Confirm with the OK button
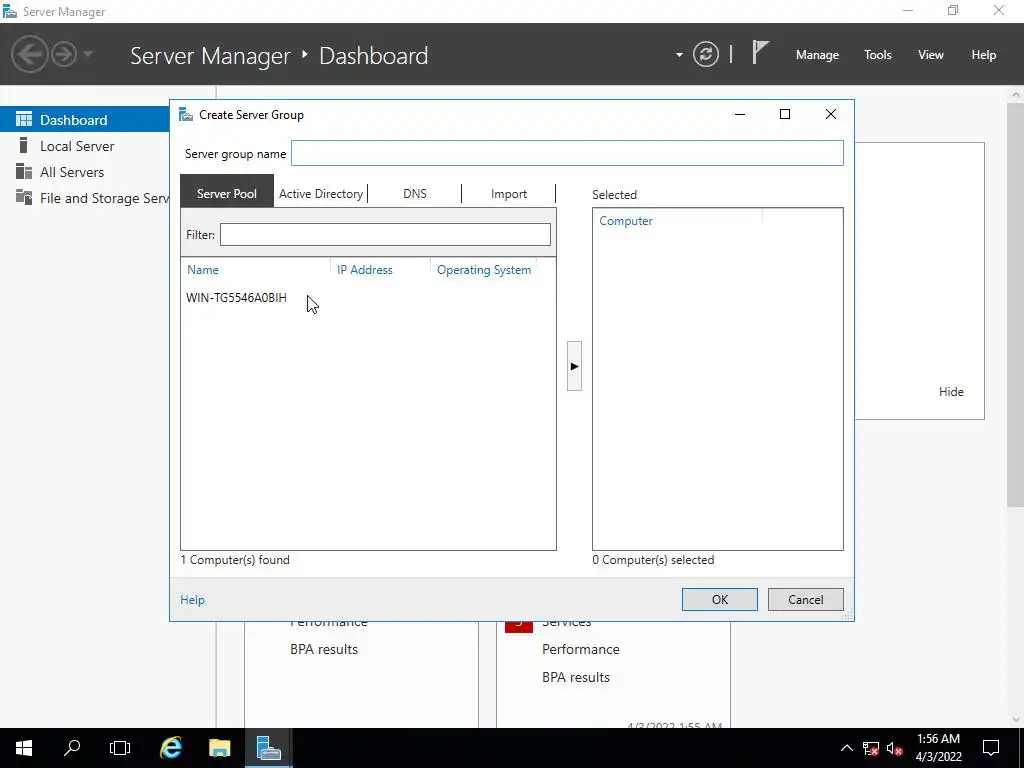The image size is (1024, 768). pyautogui.click(x=720, y=600)
